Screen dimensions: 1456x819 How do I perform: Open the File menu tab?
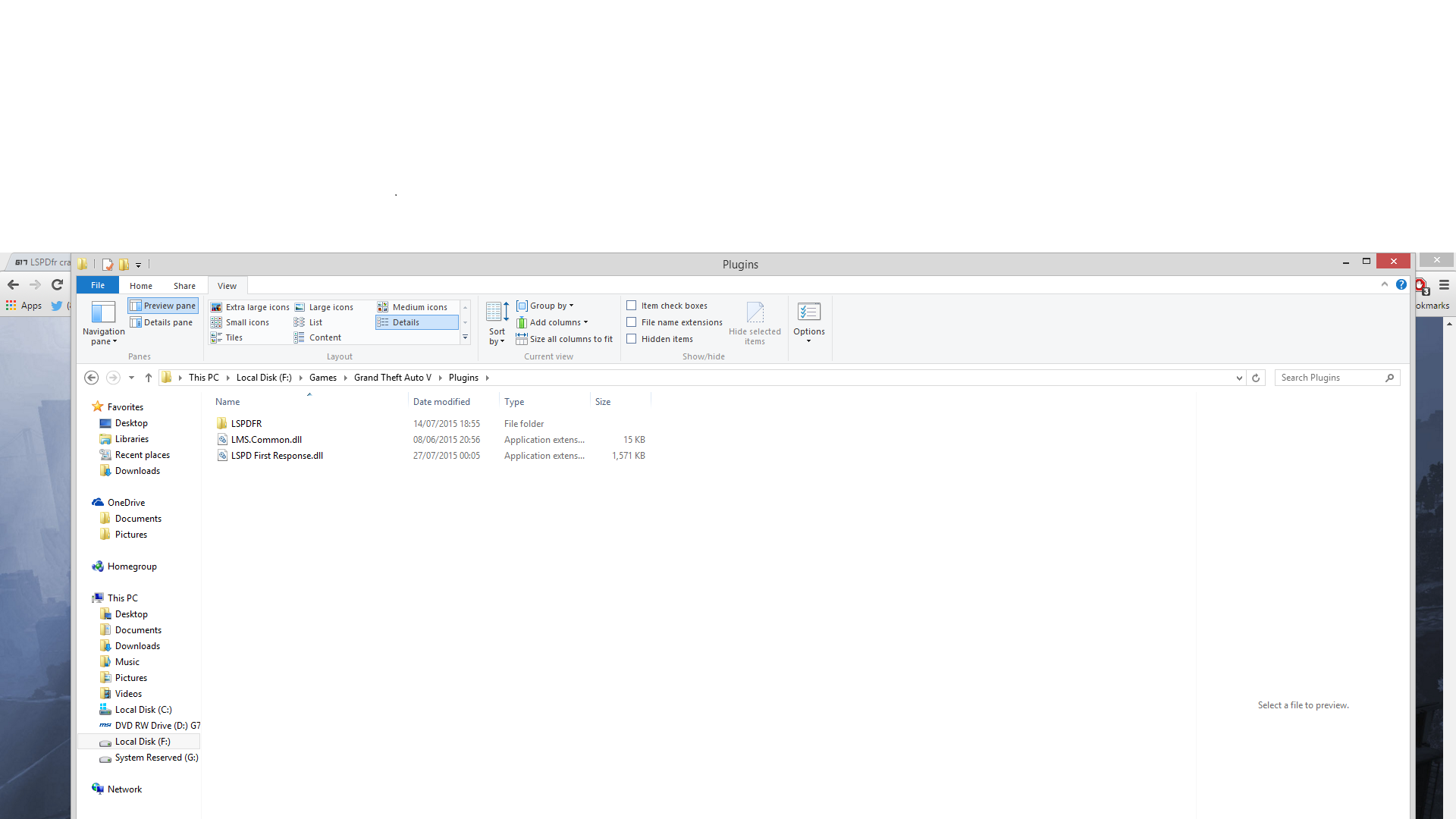[98, 285]
